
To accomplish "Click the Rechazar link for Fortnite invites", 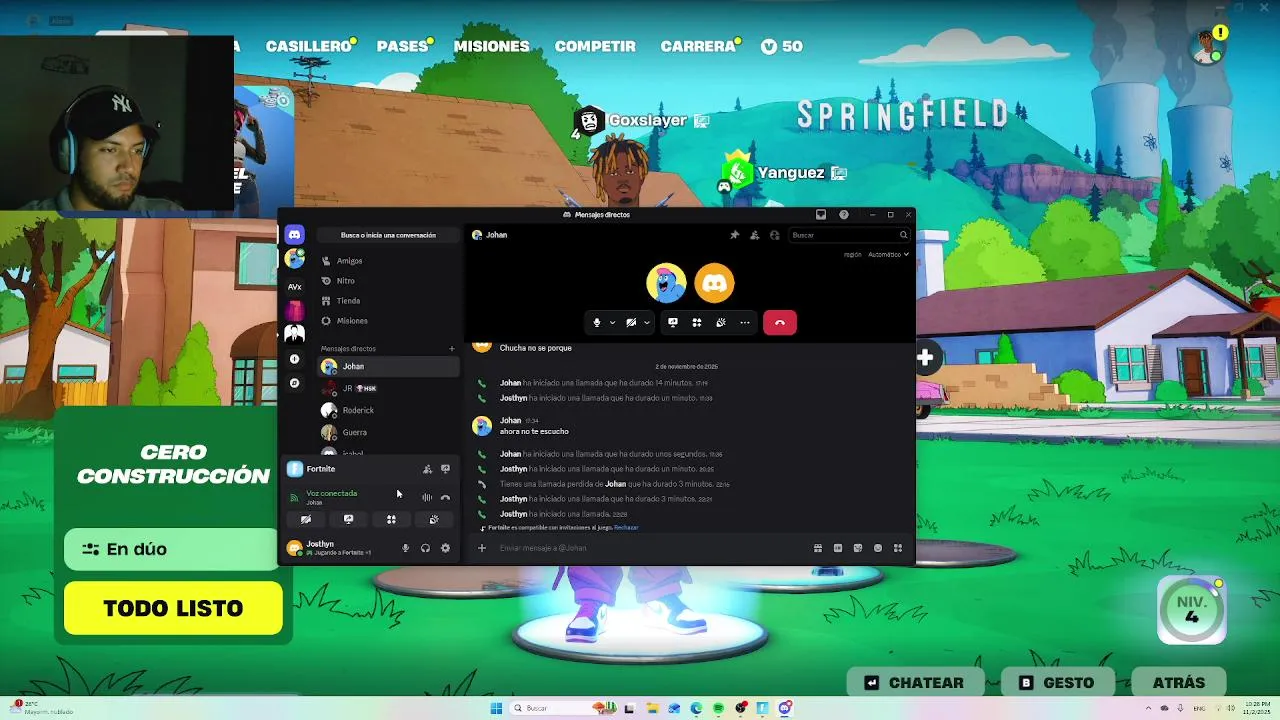I will 626,528.
